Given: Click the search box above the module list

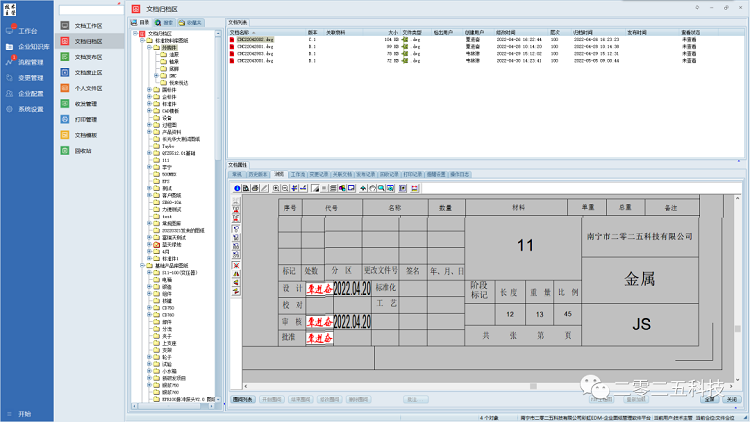Looking at the screenshot, I should pos(91,10).
